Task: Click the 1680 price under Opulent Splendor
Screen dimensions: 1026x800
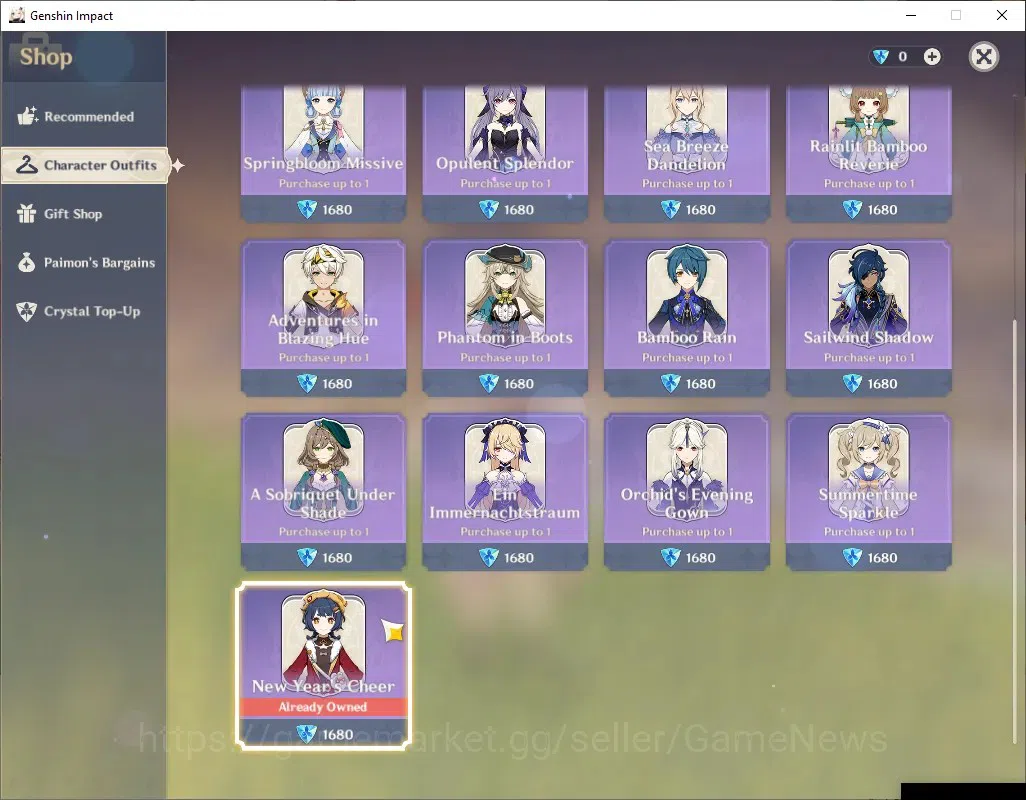Action: (x=519, y=210)
